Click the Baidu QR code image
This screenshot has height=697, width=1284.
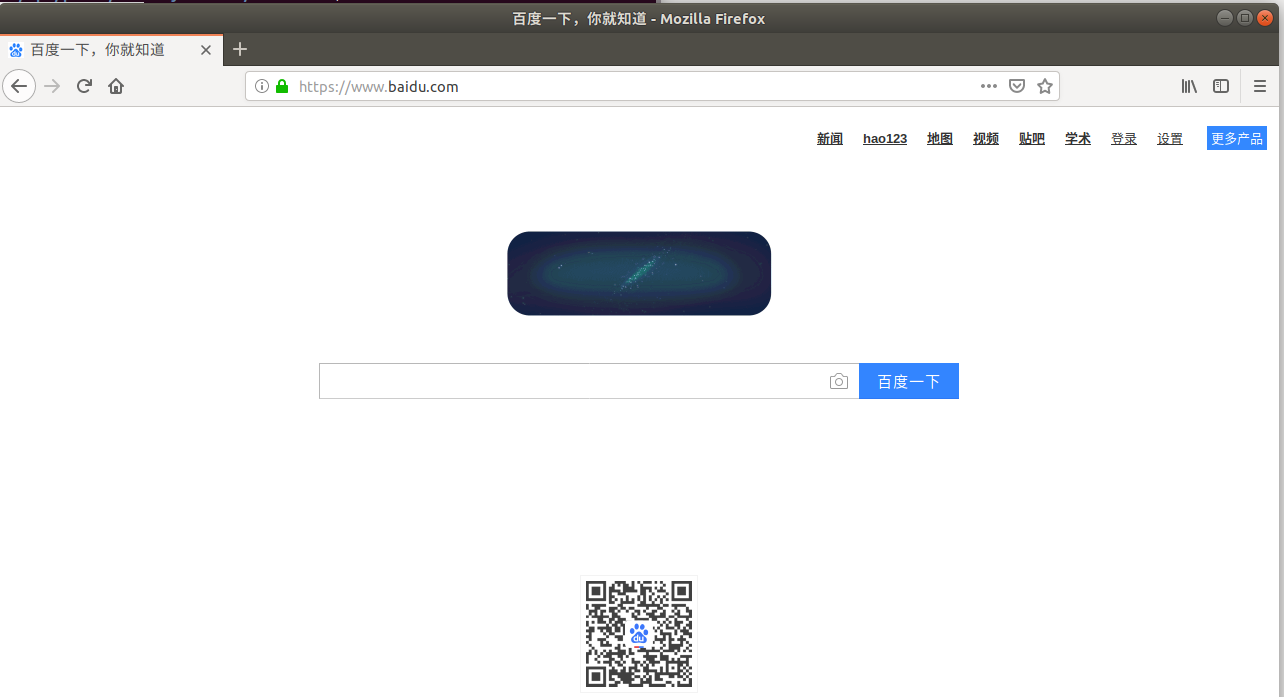[x=639, y=634]
